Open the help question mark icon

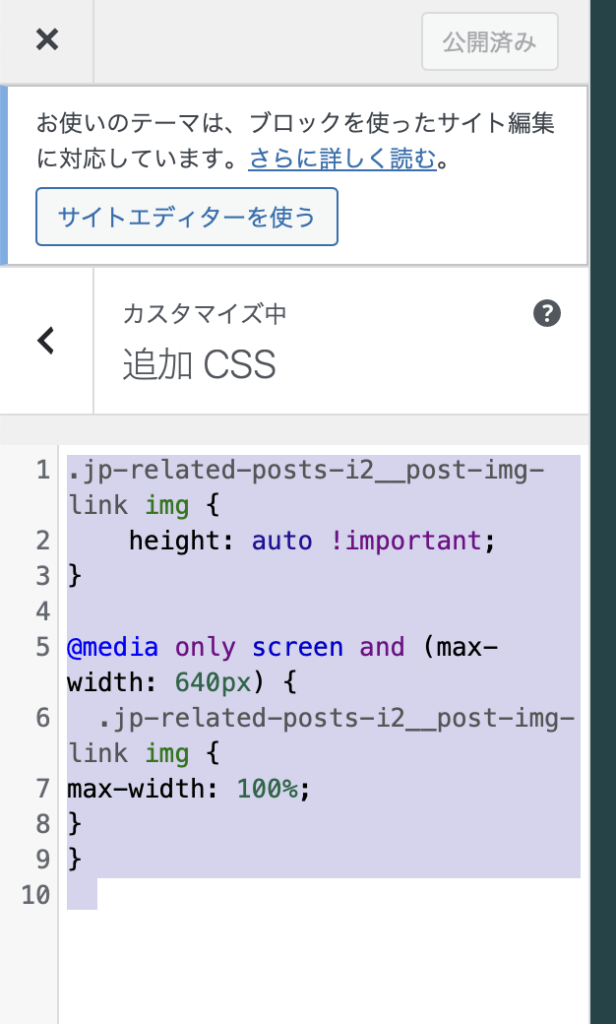547,315
